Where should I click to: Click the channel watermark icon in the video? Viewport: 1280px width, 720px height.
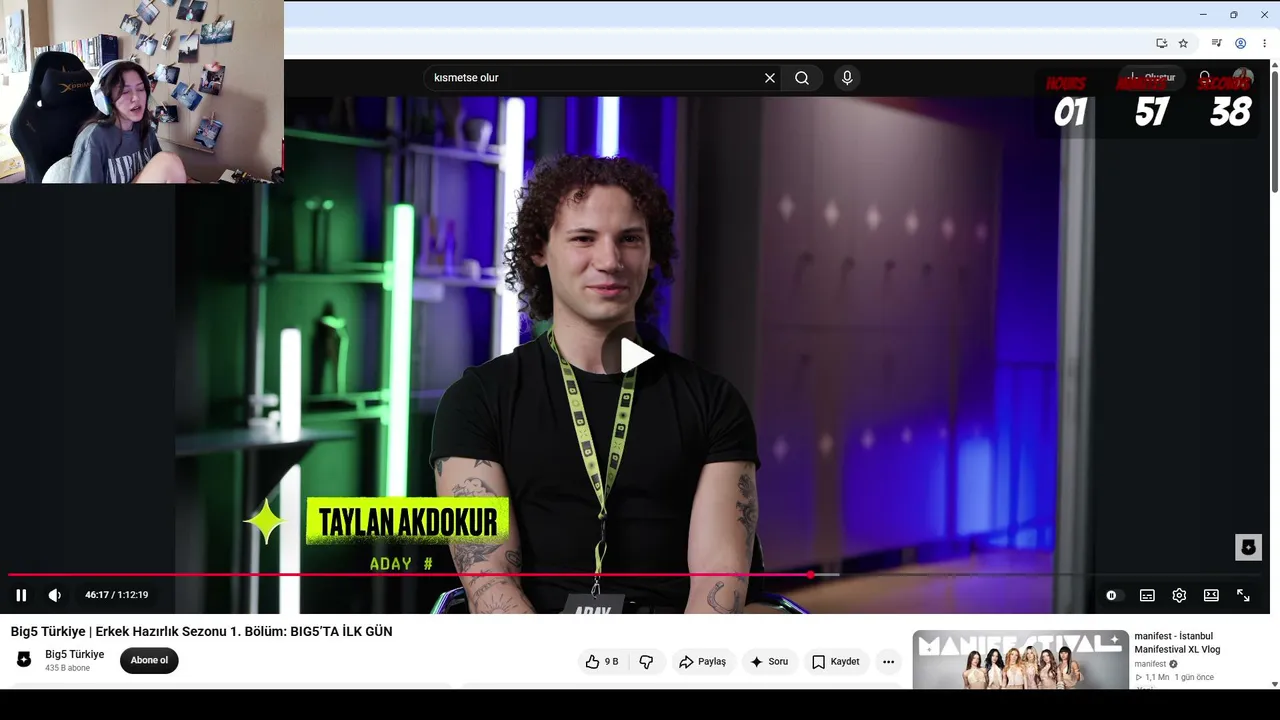[x=1248, y=547]
